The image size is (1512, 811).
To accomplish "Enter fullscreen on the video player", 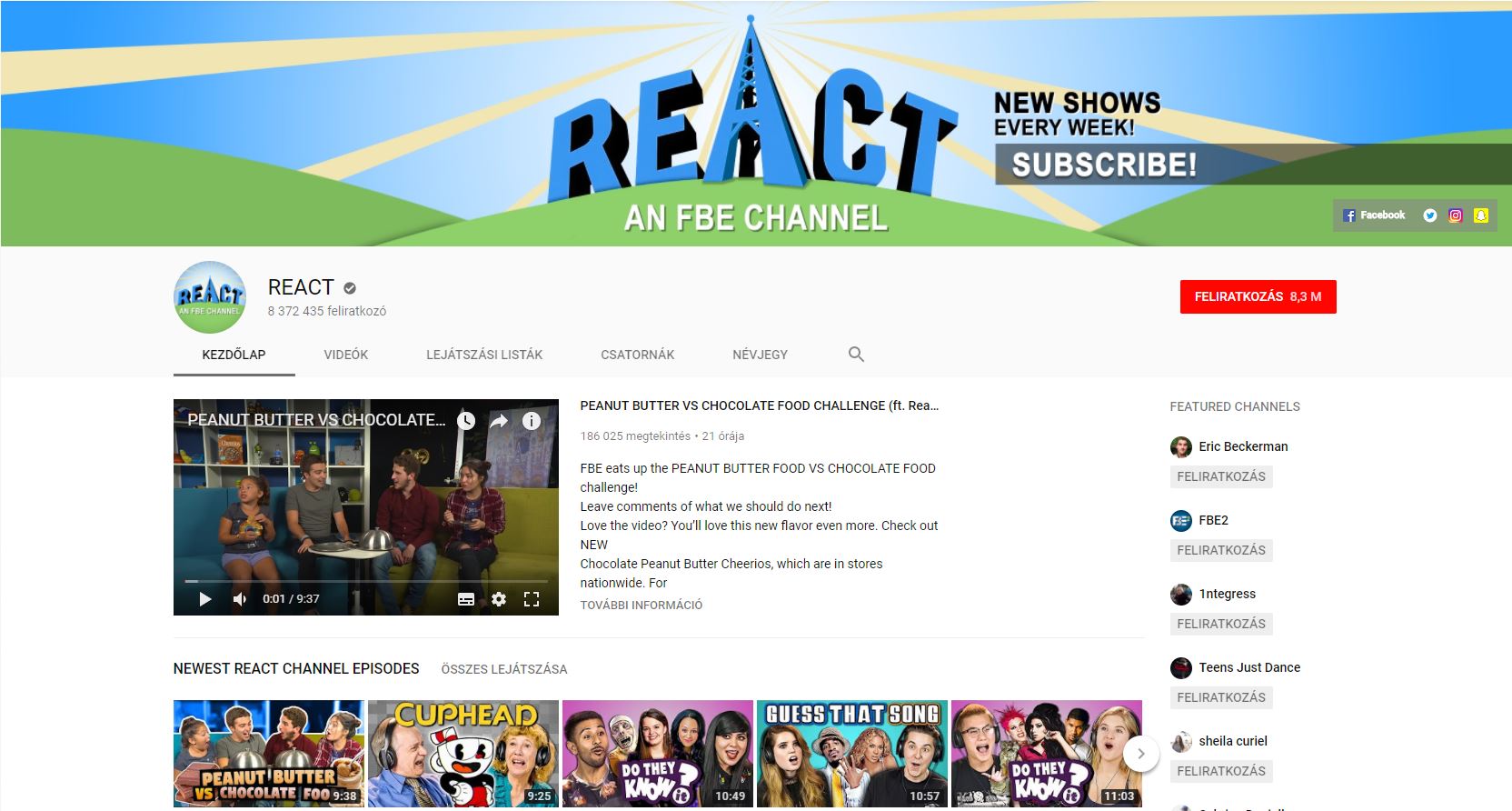I will coord(532,599).
